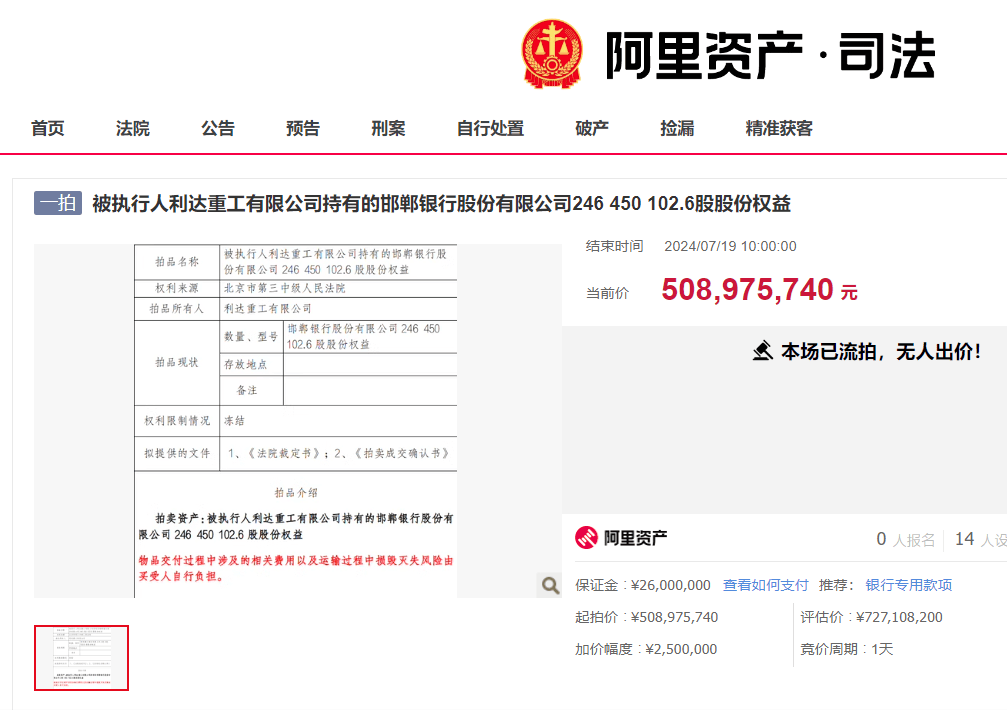Open the 法院 navigation tab

pos(133,128)
